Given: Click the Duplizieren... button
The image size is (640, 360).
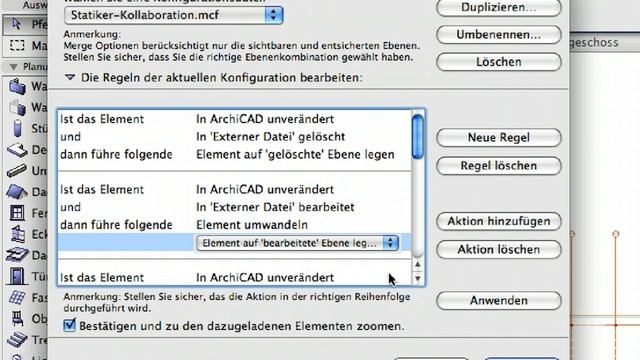Looking at the screenshot, I should (x=498, y=7).
